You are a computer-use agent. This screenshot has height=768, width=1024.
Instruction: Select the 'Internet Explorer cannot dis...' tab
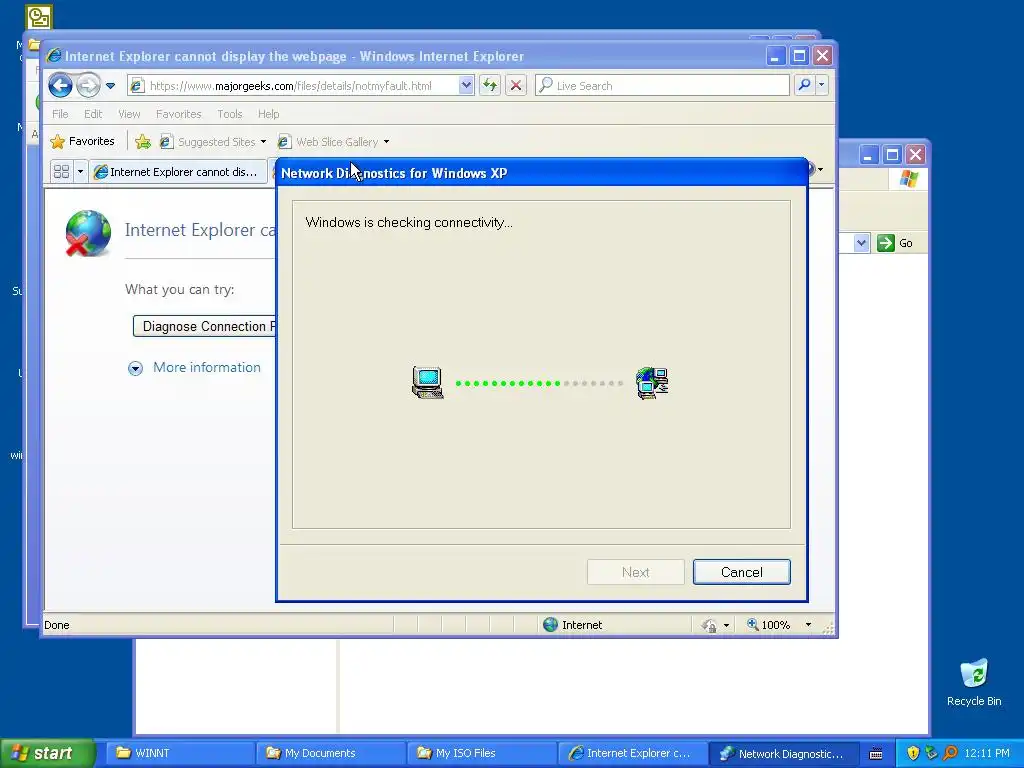click(x=177, y=172)
